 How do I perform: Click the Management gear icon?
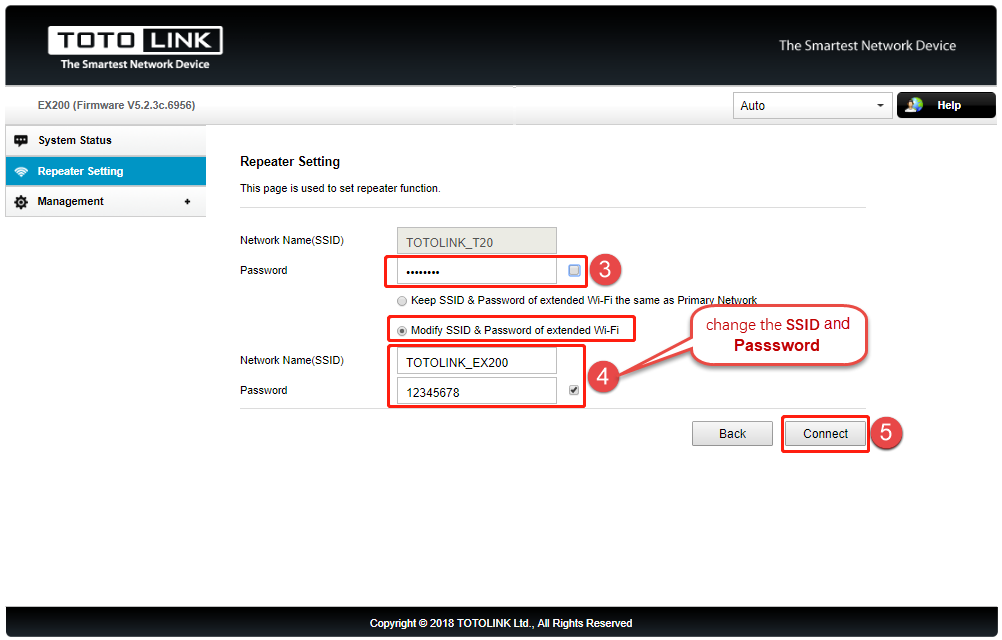pyautogui.click(x=21, y=202)
